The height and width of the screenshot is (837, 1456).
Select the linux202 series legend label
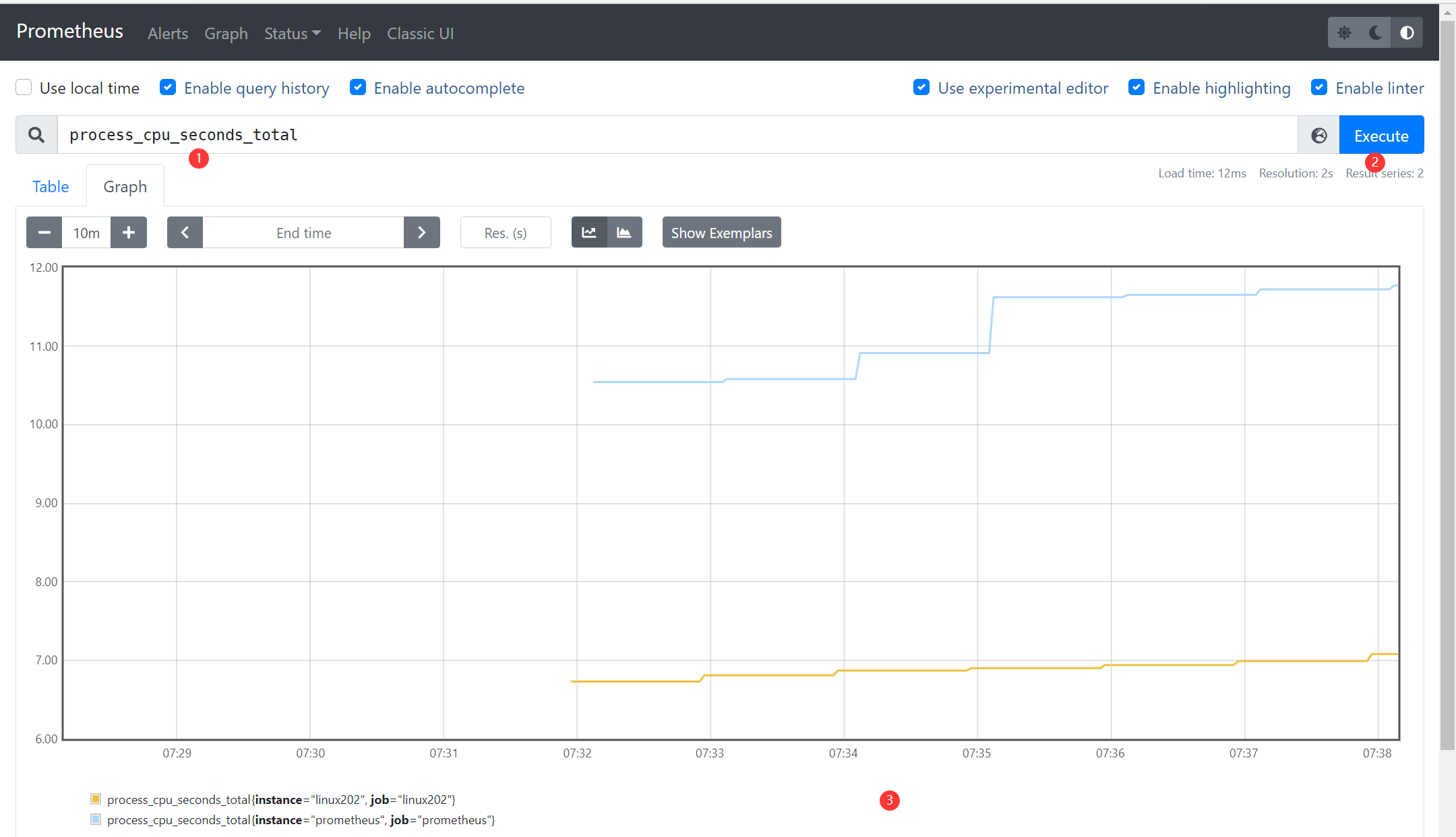281,800
